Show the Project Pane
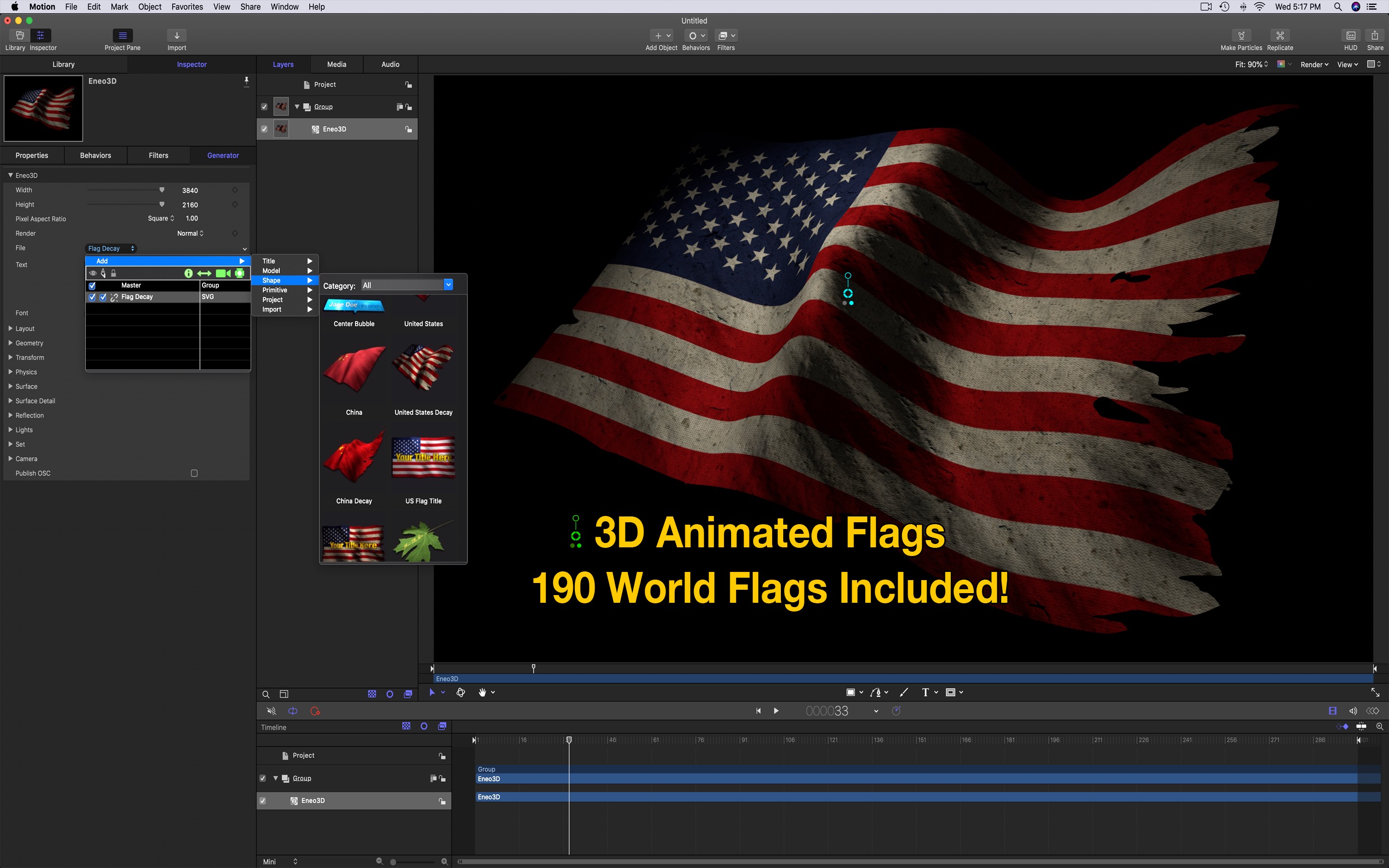Screen dimensions: 1389x868 (x=122, y=36)
